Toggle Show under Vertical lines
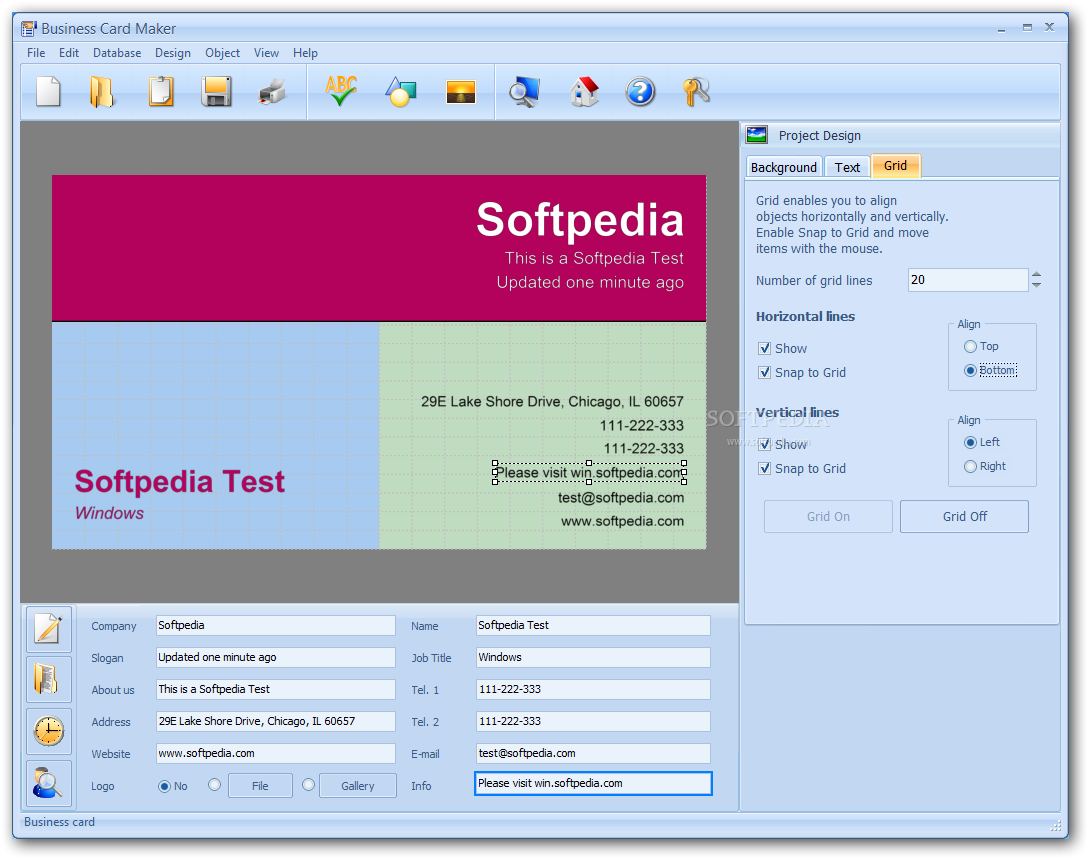The image size is (1089, 859). (x=765, y=444)
